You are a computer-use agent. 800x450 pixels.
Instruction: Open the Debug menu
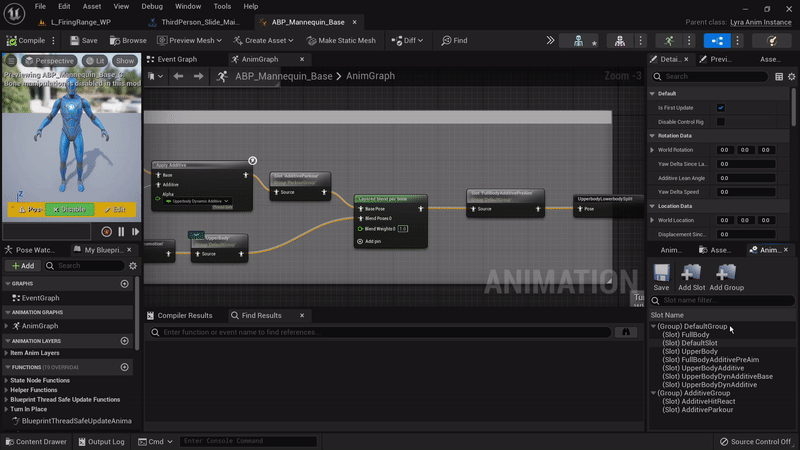(152, 7)
